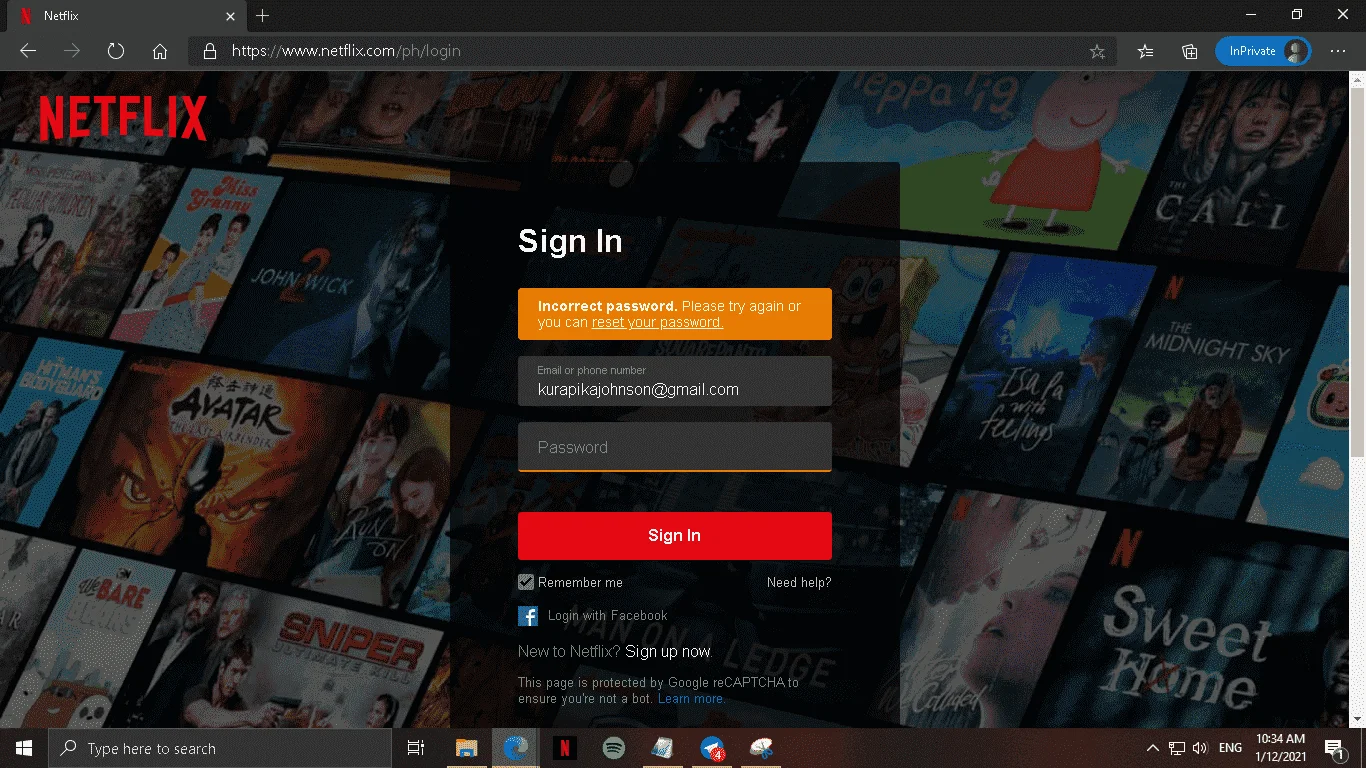
Task: Open Spotify from taskbar
Action: pos(613,748)
